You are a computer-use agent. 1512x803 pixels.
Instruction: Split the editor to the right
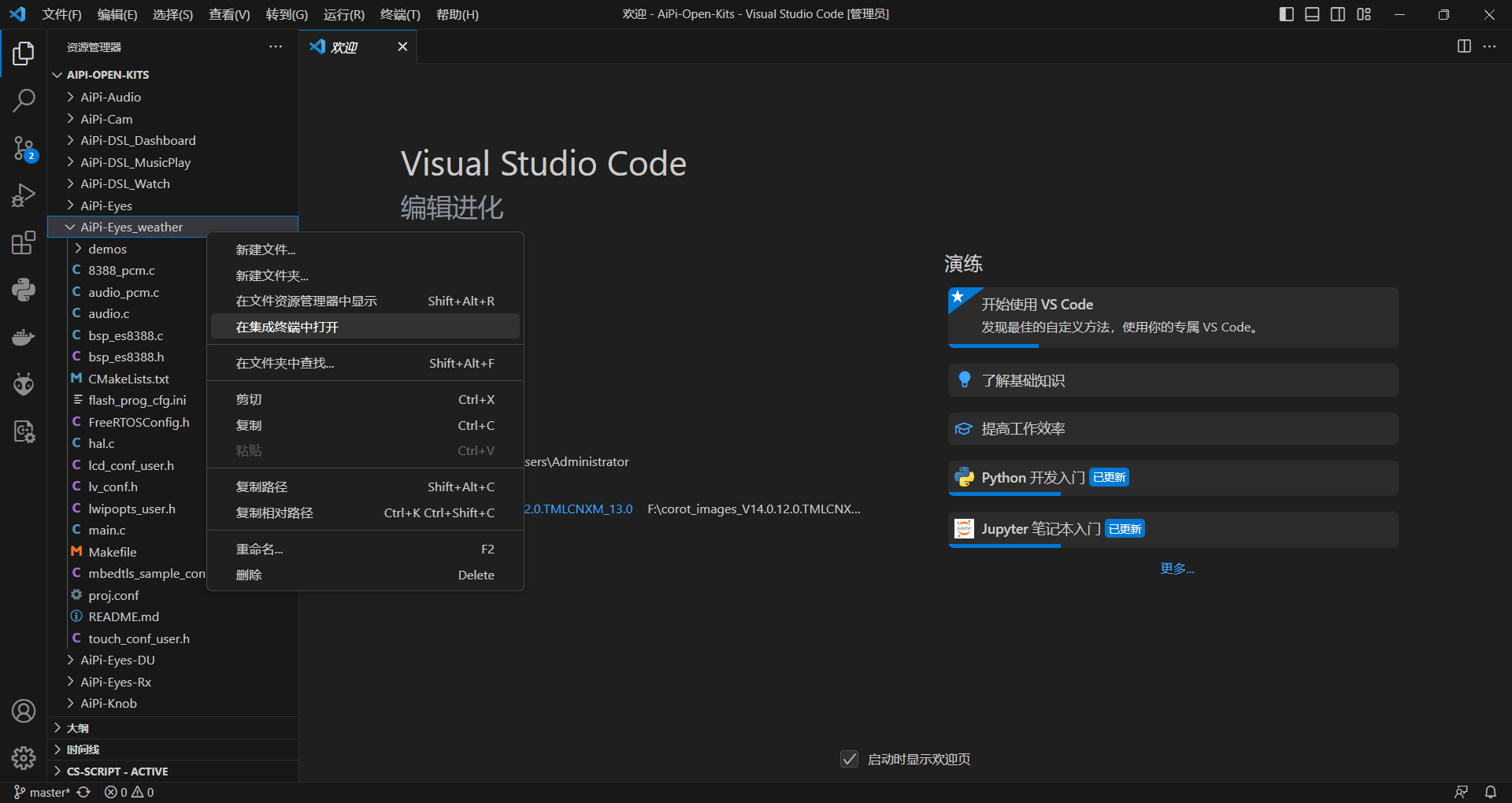tap(1464, 46)
